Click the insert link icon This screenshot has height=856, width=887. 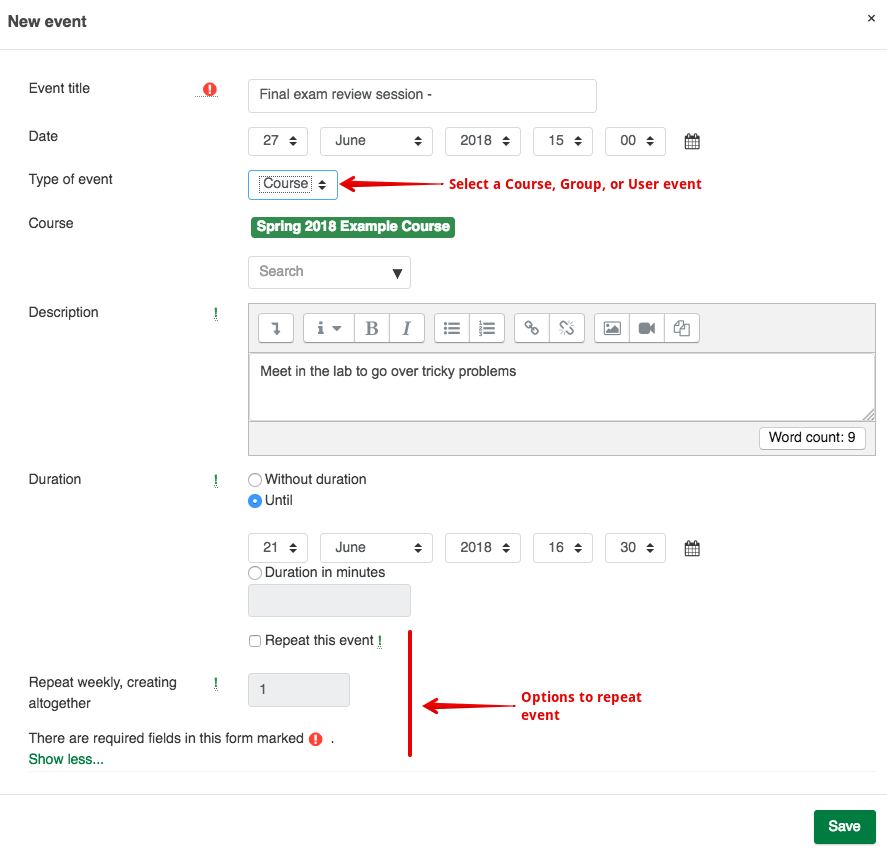(x=532, y=328)
